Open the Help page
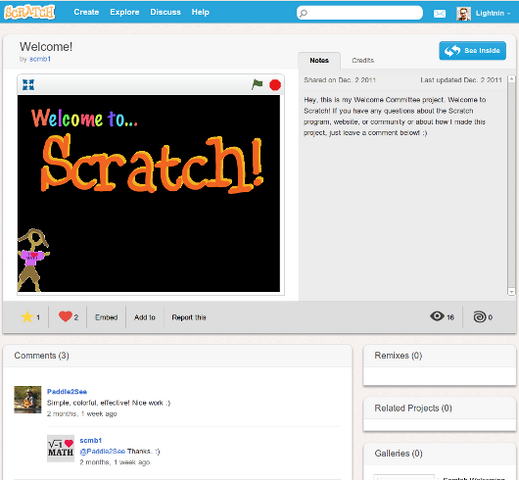The image size is (519, 480). [x=200, y=12]
